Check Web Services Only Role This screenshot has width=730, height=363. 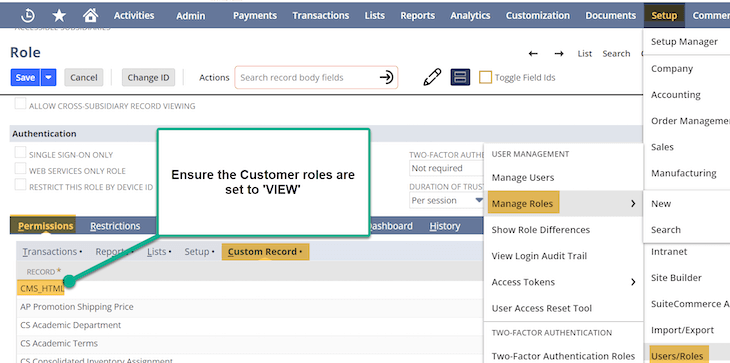click(20, 168)
